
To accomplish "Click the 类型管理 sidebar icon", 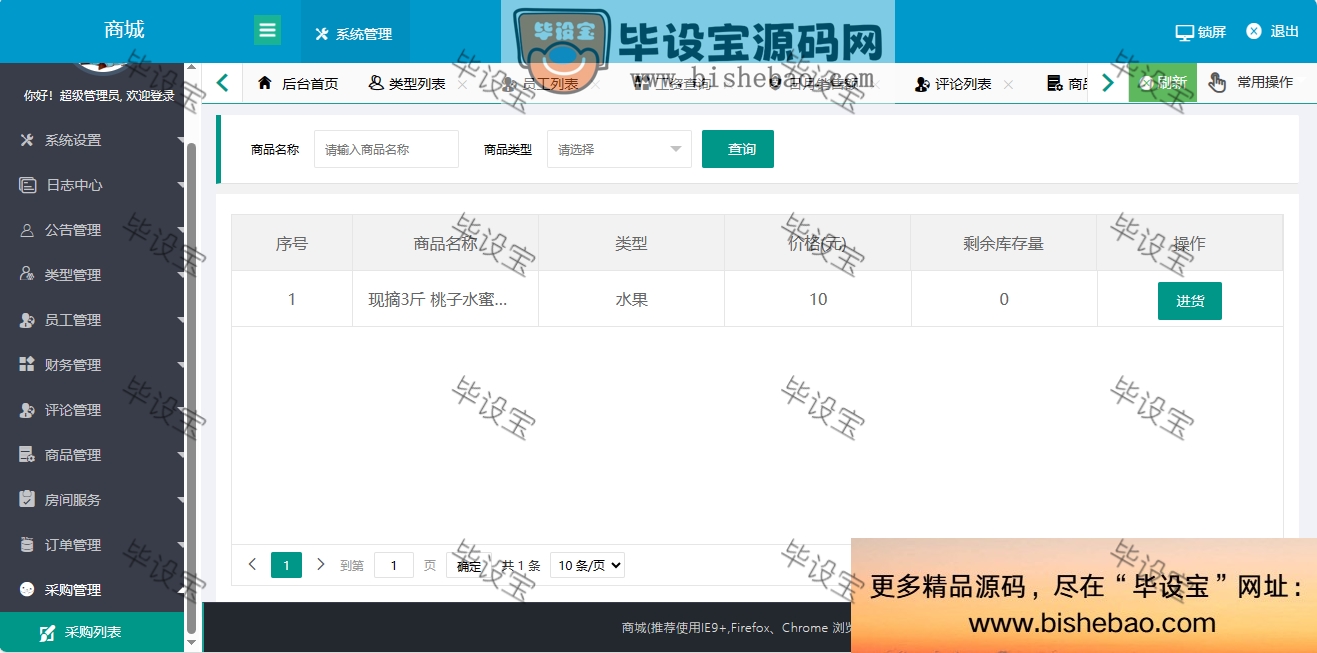I will [27, 275].
